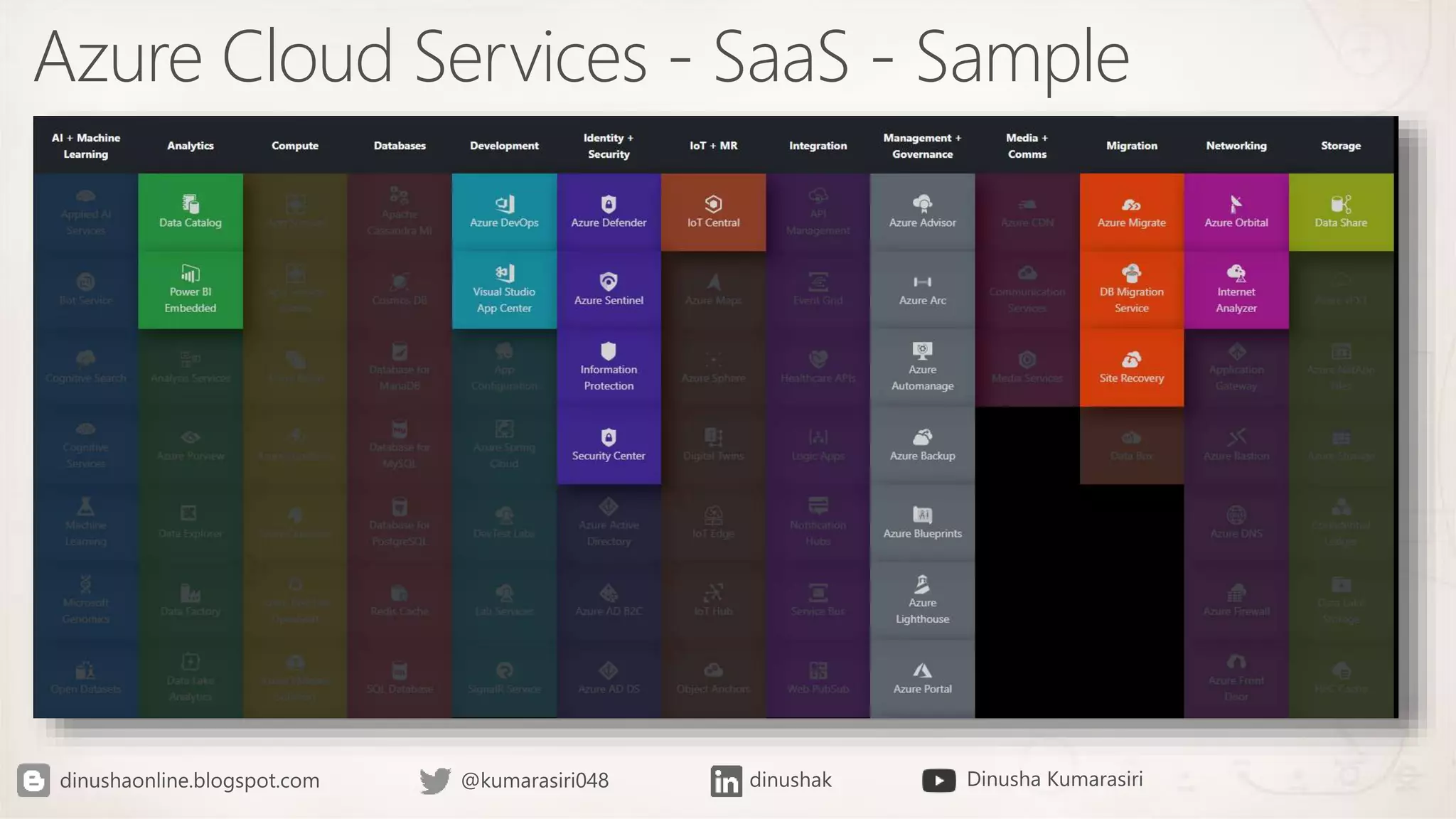The height and width of the screenshot is (819, 1456).
Task: Open the Azure Automanage tile
Action: [922, 368]
